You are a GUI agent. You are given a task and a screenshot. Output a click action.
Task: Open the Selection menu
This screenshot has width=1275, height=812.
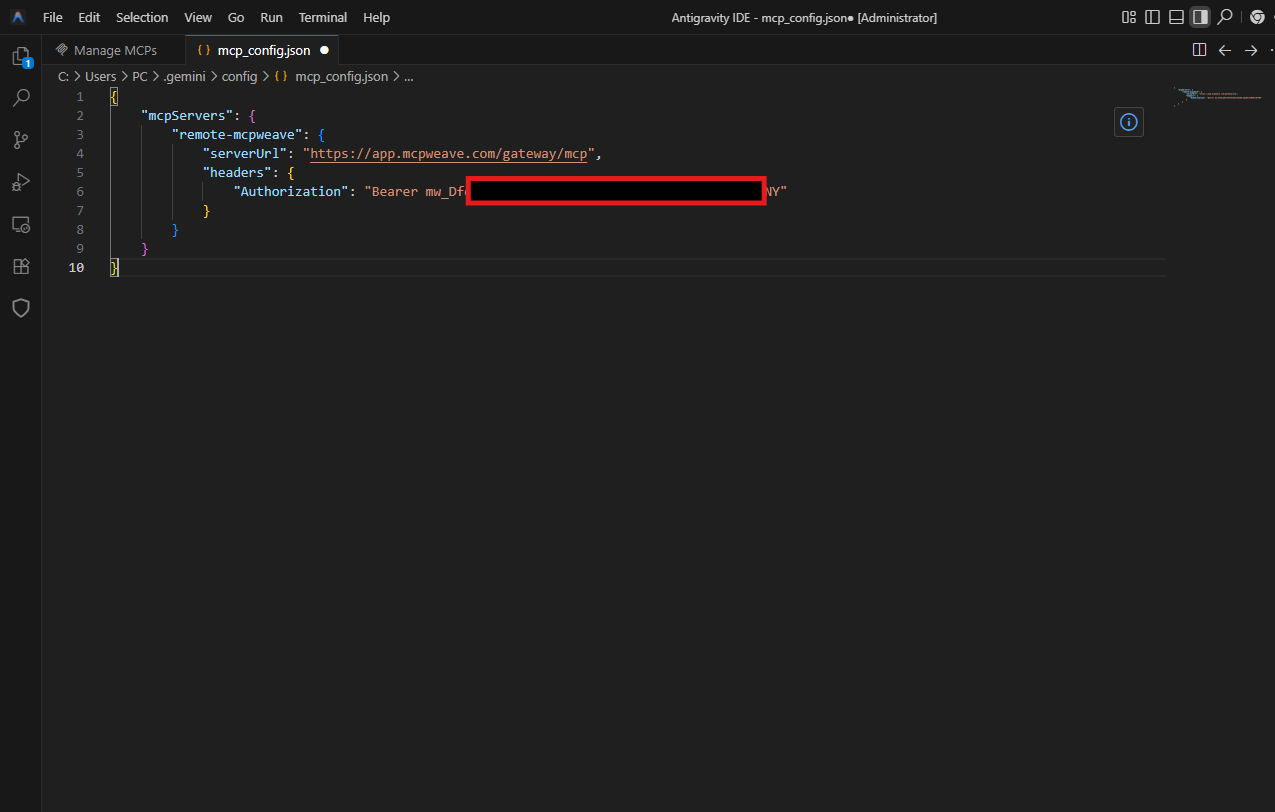(x=142, y=17)
